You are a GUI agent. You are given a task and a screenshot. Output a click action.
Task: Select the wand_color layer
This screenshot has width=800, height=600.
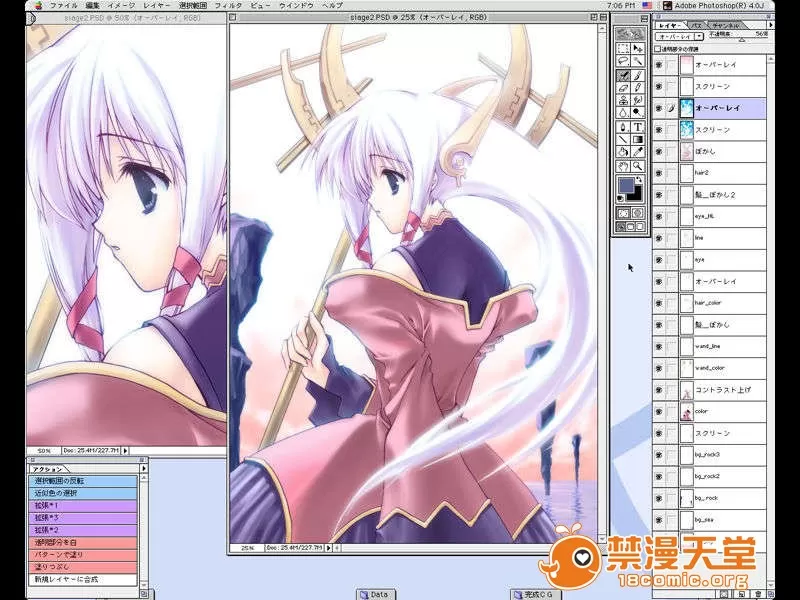710,367
